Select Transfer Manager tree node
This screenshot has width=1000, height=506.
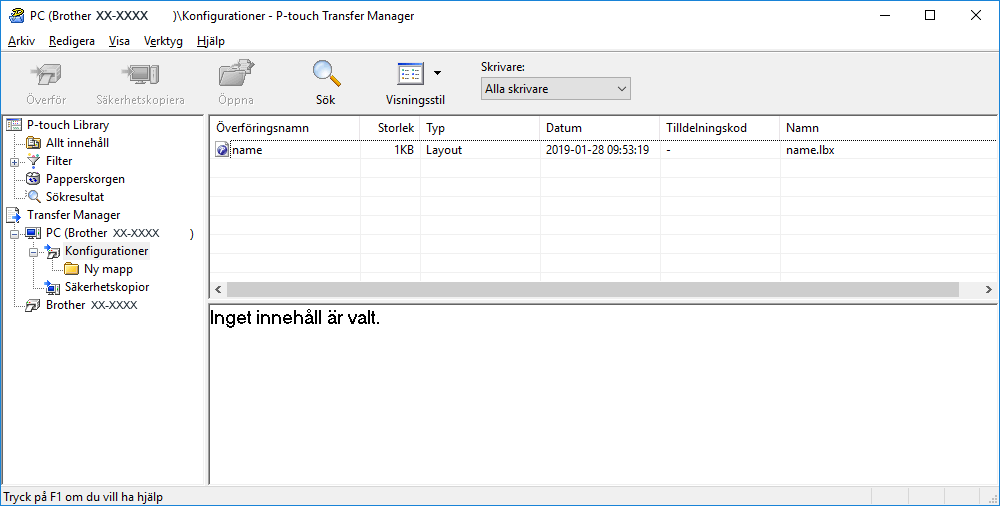(73, 215)
